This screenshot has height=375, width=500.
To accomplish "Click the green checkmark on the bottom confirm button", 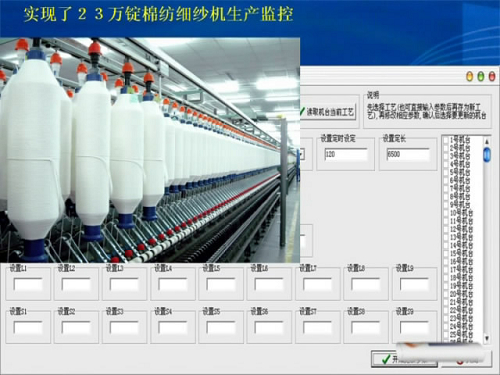I will (386, 359).
